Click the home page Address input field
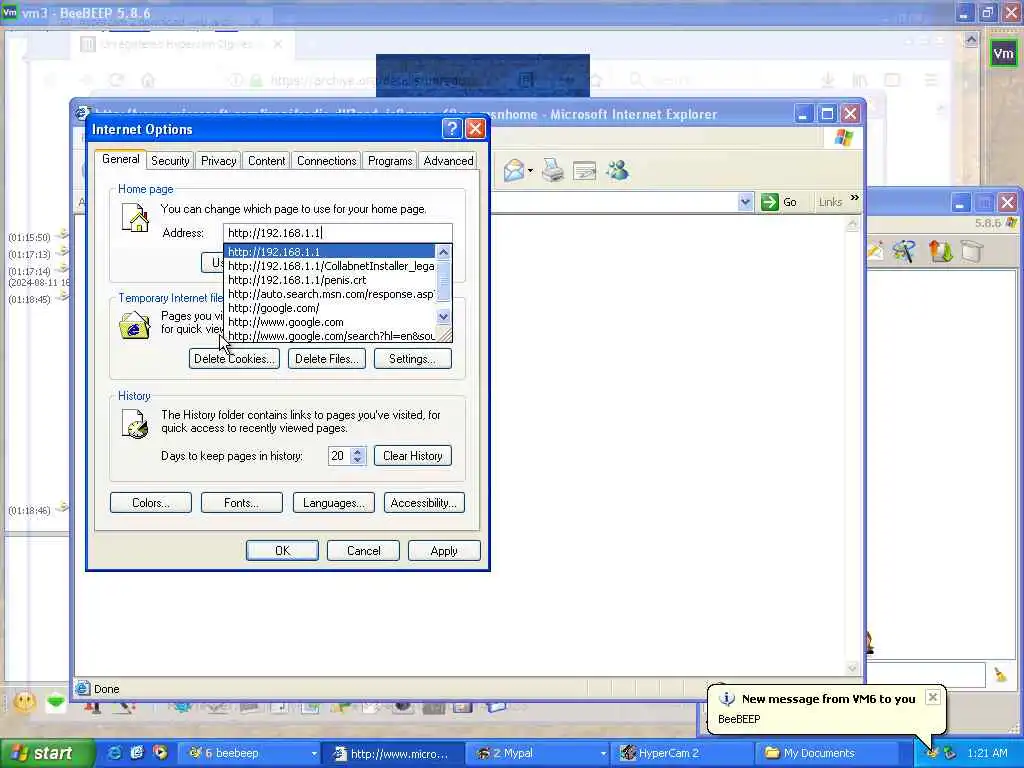 tap(338, 232)
